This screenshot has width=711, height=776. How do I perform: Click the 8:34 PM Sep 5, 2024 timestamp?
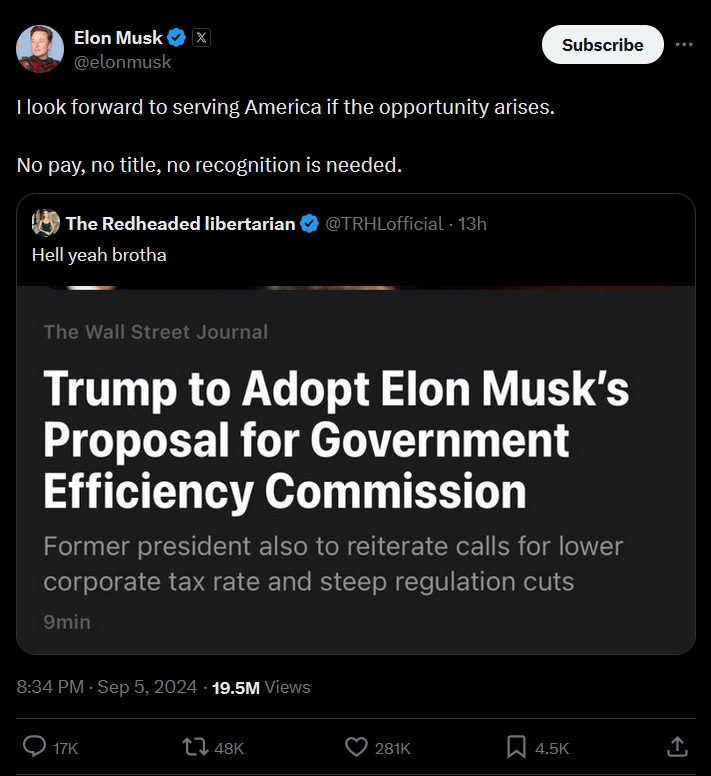click(106, 687)
